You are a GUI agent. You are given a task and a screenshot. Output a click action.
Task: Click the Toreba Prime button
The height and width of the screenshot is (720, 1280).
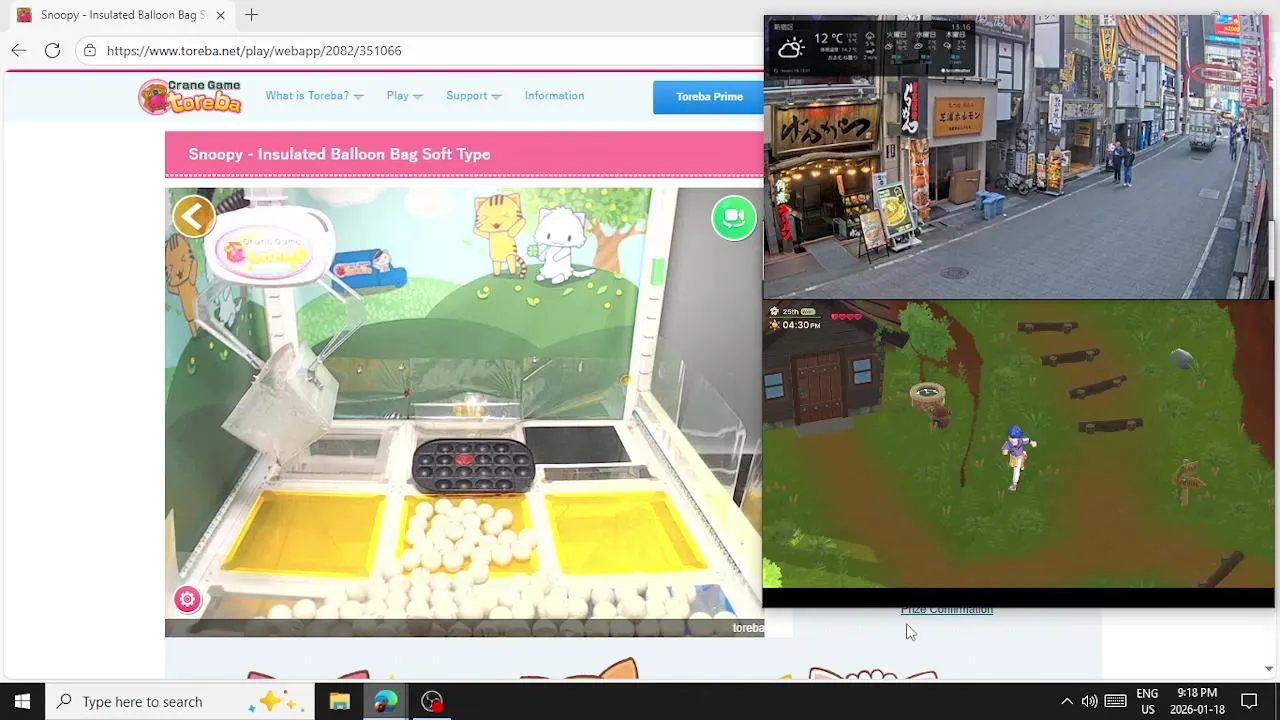709,97
